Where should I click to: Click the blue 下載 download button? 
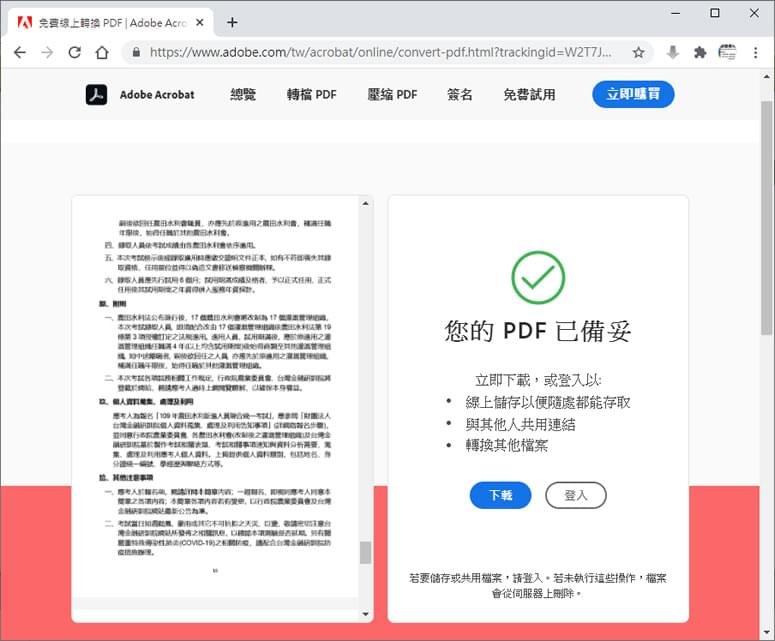tap(500, 495)
